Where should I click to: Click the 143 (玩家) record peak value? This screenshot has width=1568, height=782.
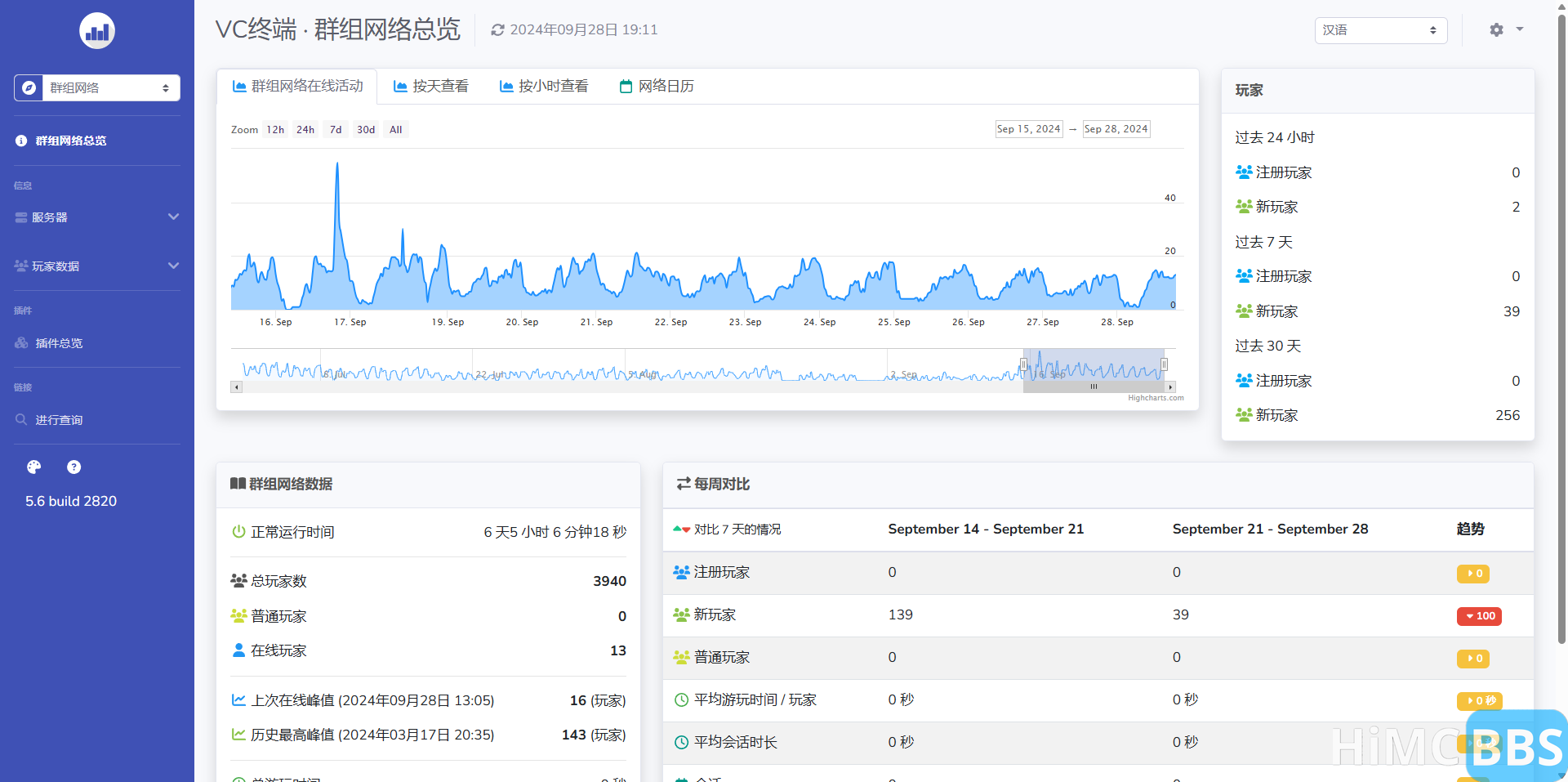click(594, 735)
